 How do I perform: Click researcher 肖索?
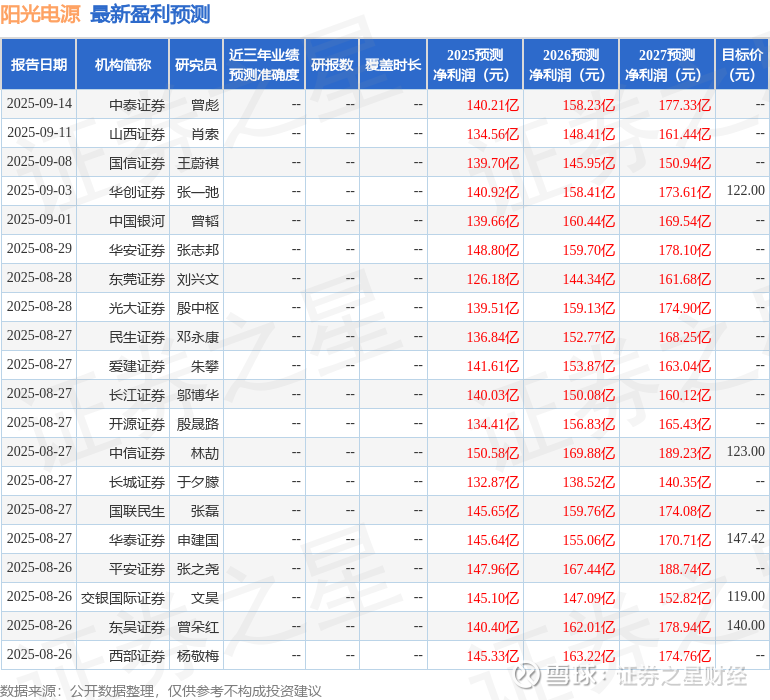tap(205, 134)
